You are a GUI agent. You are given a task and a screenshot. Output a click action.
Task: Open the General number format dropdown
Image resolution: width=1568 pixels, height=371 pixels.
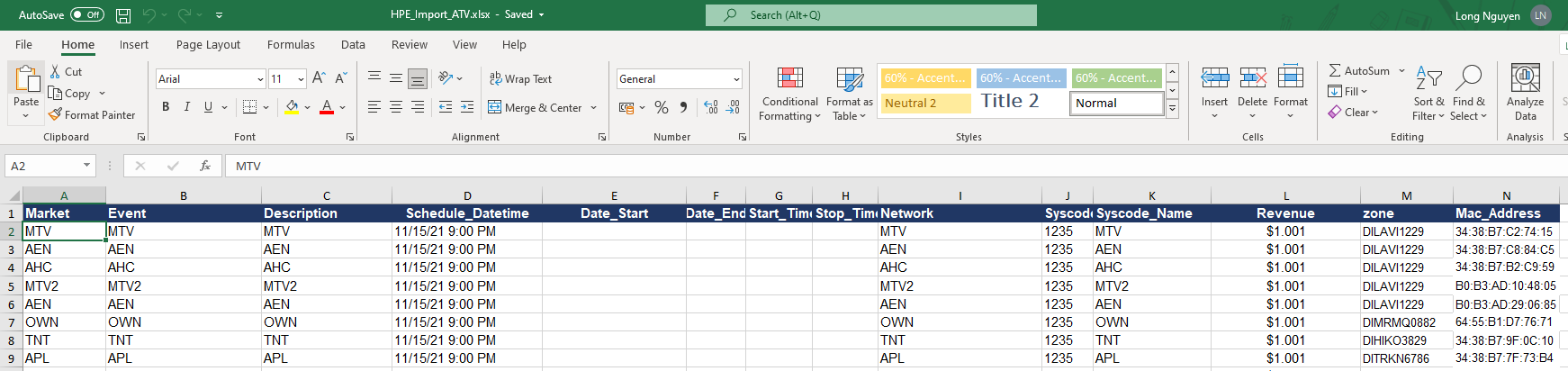coord(736,79)
